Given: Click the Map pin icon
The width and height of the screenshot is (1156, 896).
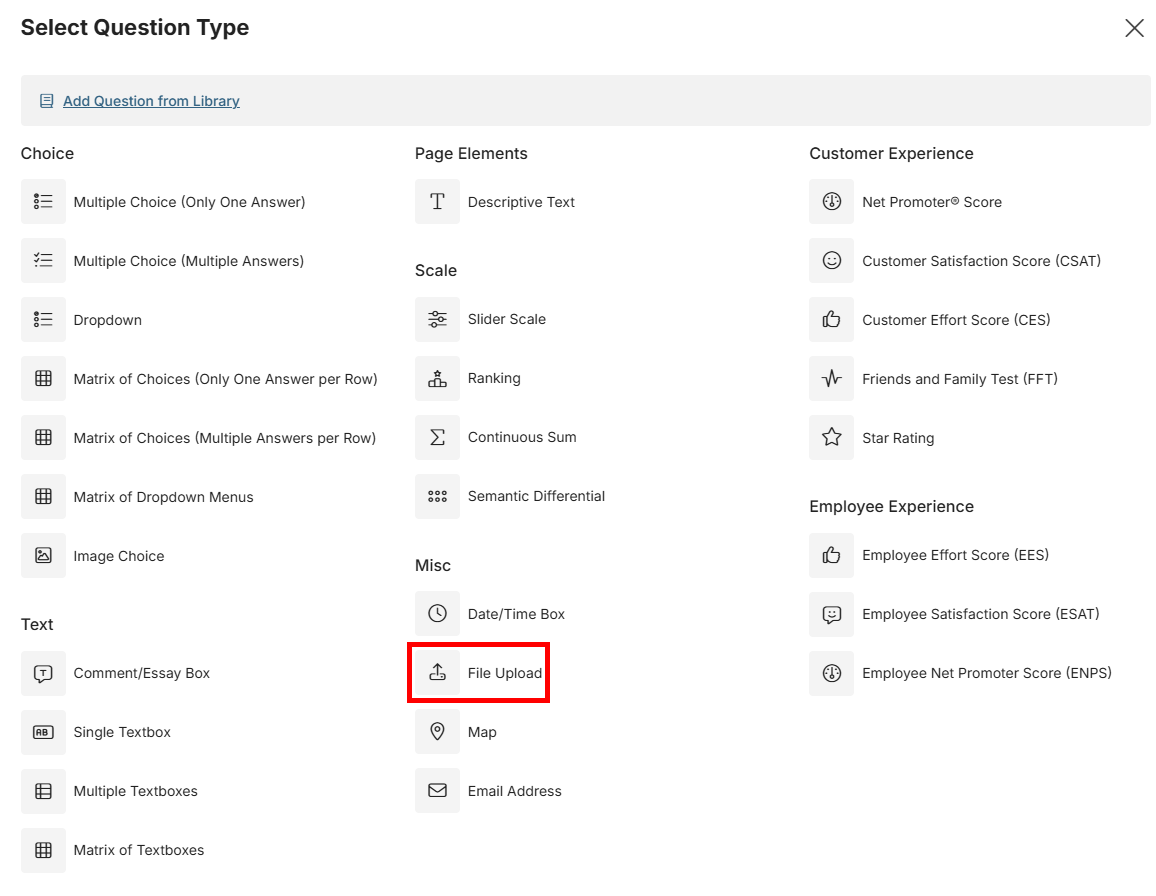Looking at the screenshot, I should 437,732.
